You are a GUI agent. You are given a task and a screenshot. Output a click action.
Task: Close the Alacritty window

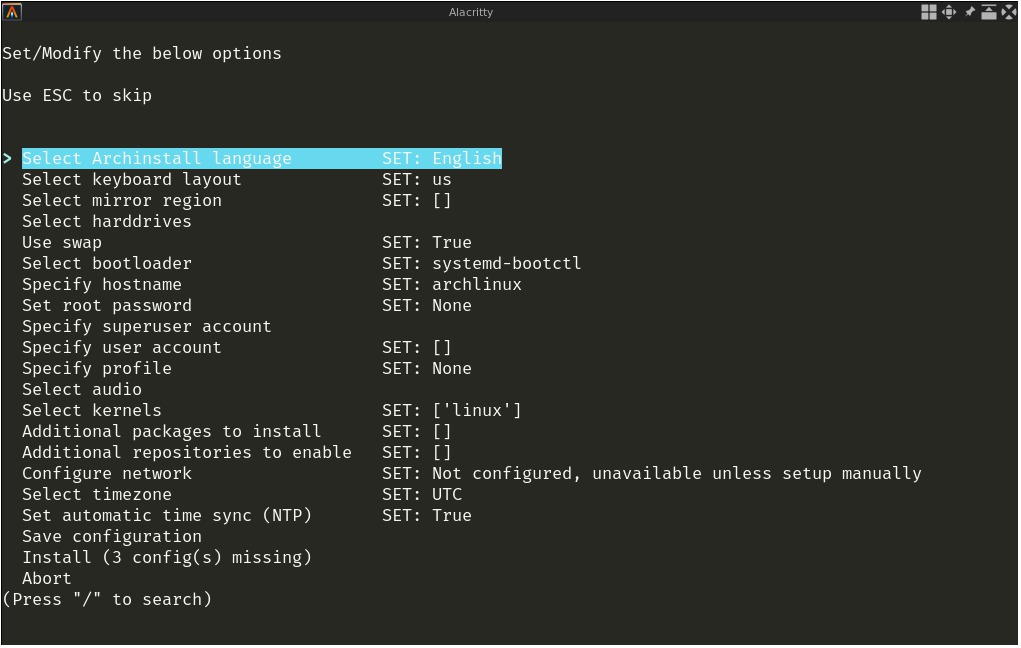1008,12
